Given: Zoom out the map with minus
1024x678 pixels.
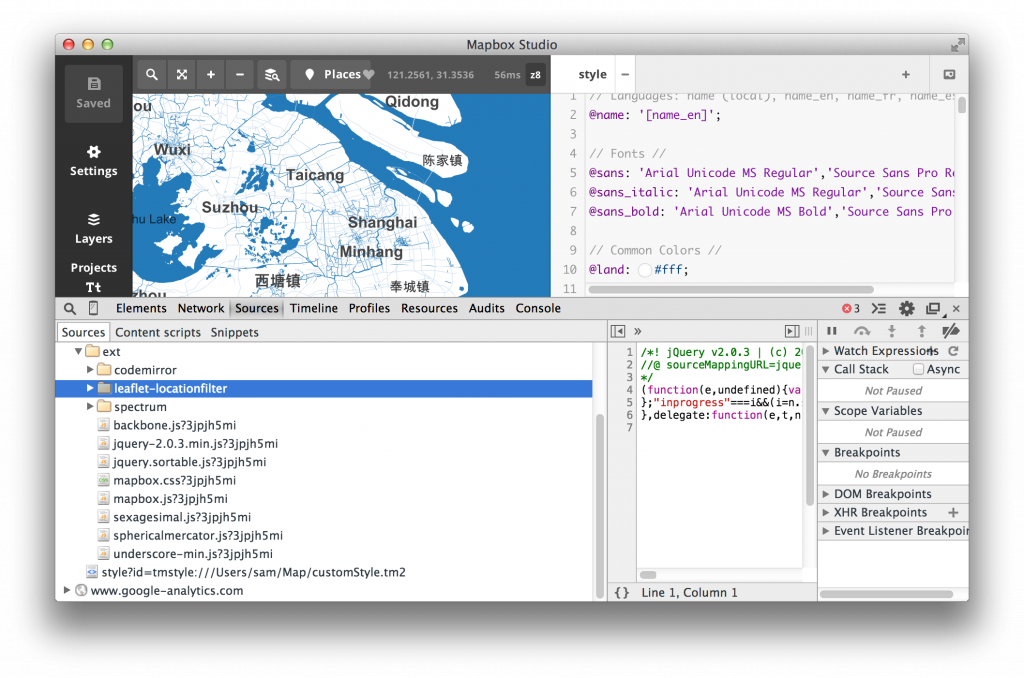Looking at the screenshot, I should tap(240, 74).
